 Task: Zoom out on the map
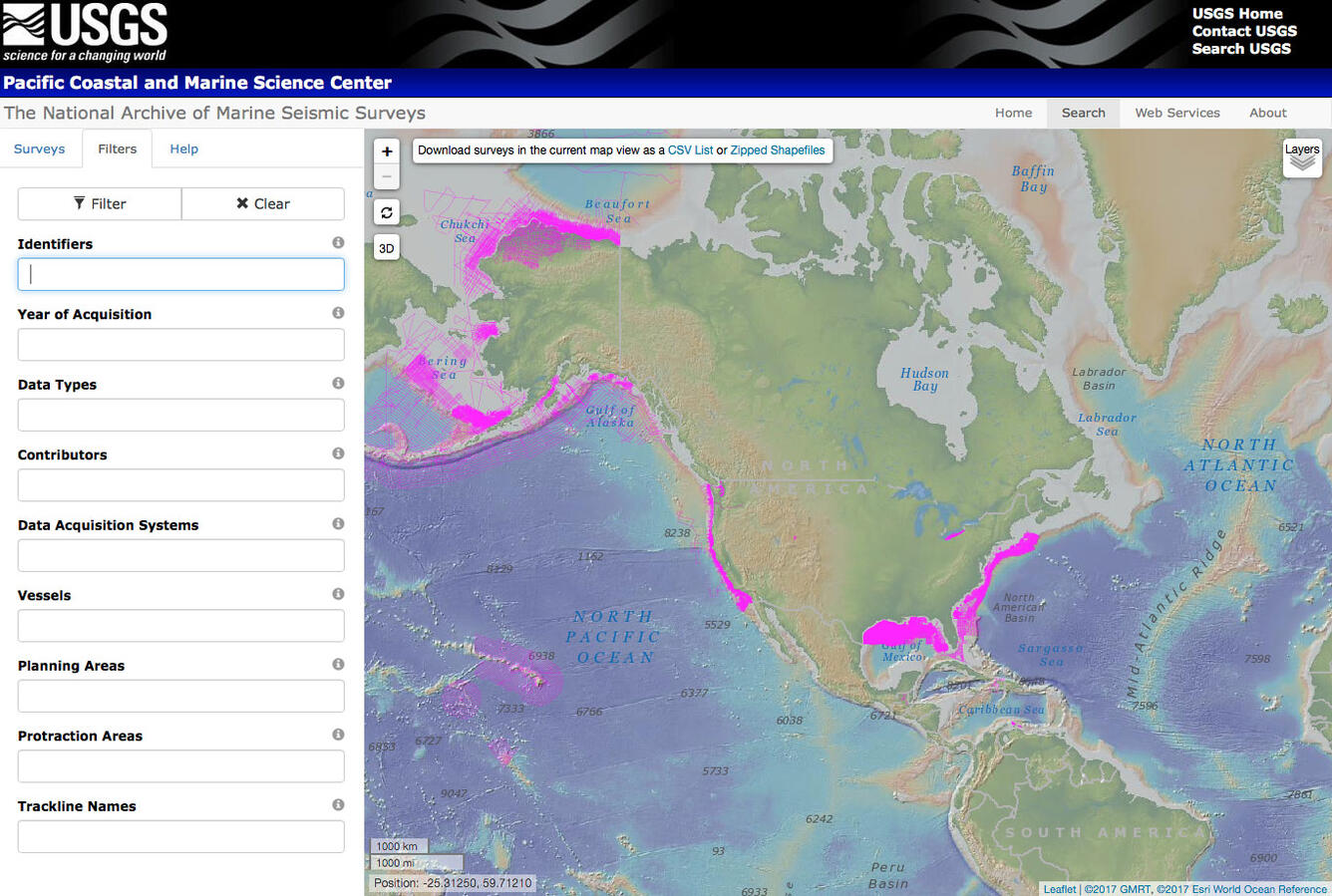point(387,176)
